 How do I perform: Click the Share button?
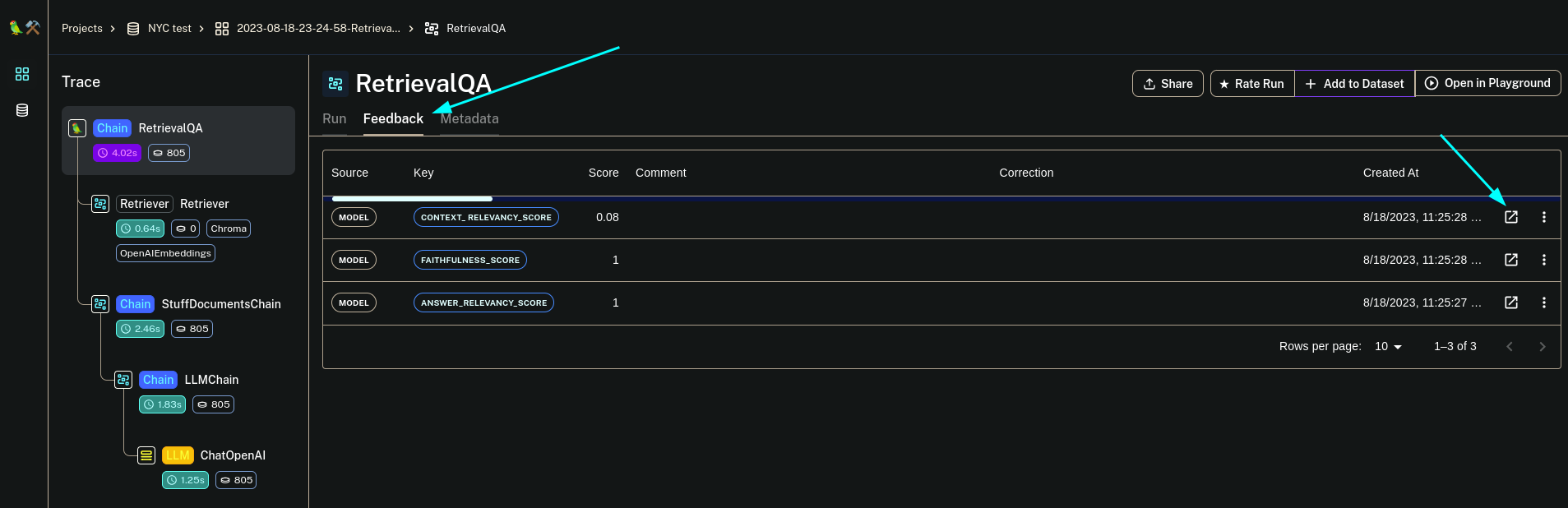tap(1168, 84)
